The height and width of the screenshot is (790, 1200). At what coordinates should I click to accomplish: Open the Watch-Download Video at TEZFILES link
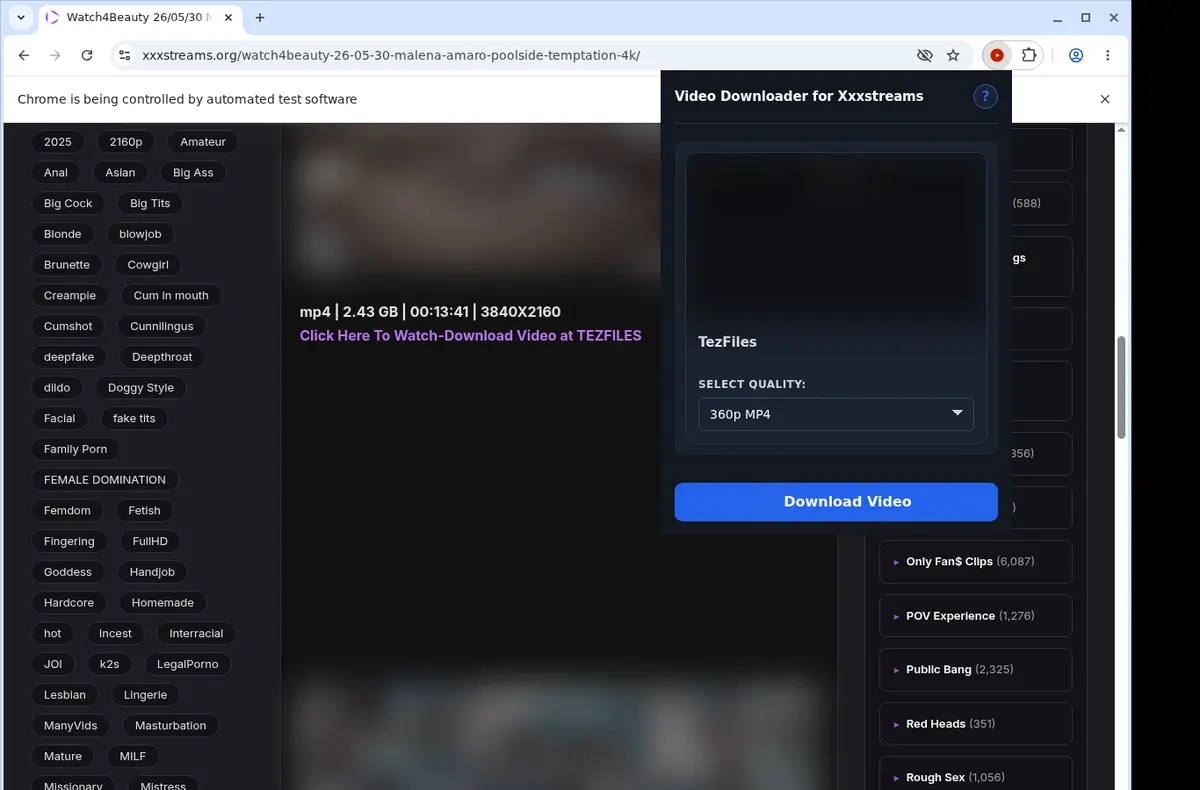click(x=471, y=336)
